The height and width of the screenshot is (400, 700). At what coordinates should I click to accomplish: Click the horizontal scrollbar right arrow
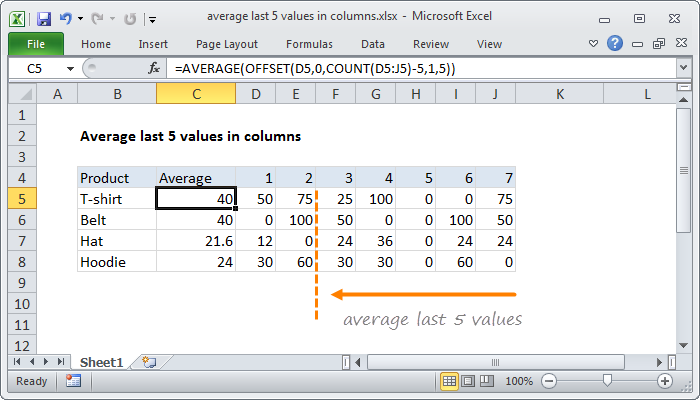click(x=660, y=362)
